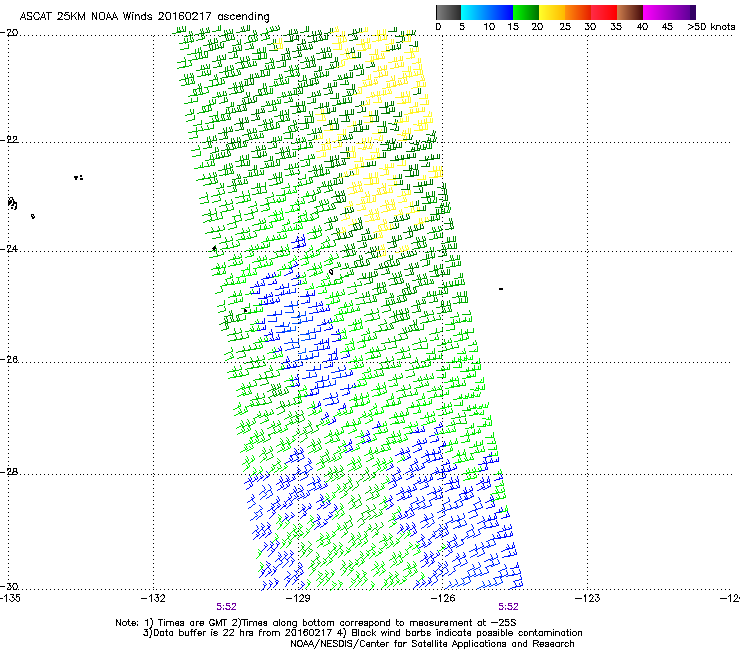Click the -126 longitude axis label
740x650 pixels.
[x=443, y=598]
